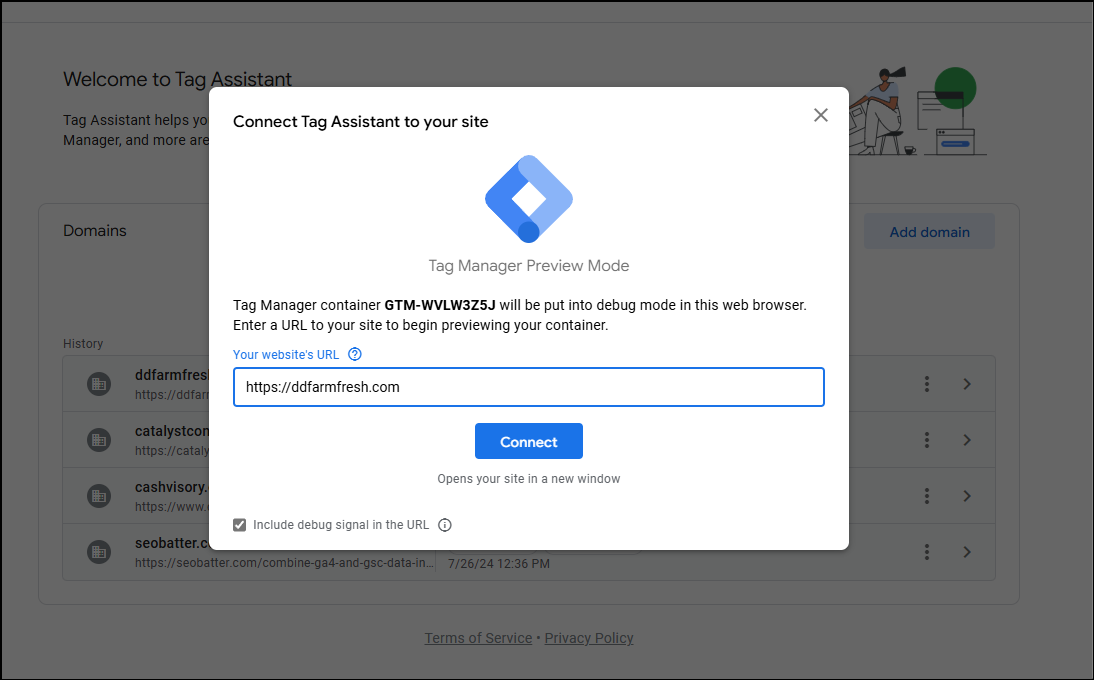Open the three-dot menu for ddfarmfresh row
This screenshot has height=680, width=1094.
pyautogui.click(x=927, y=384)
